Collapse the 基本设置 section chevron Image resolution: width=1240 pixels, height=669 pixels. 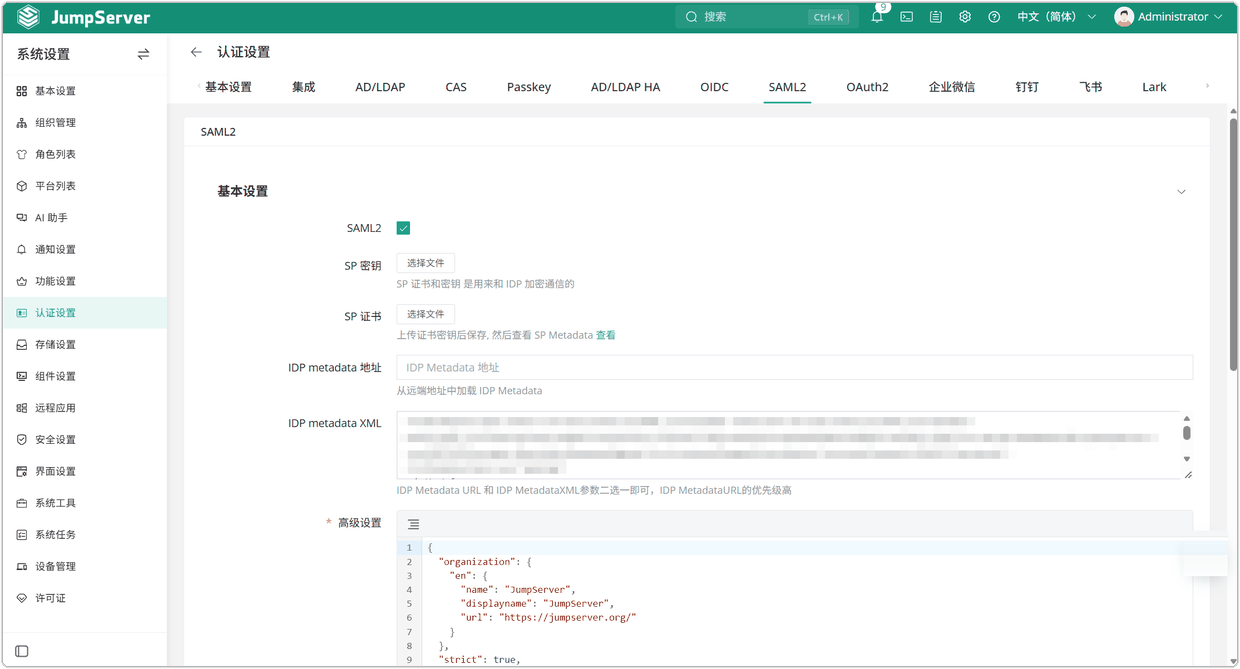(1181, 192)
